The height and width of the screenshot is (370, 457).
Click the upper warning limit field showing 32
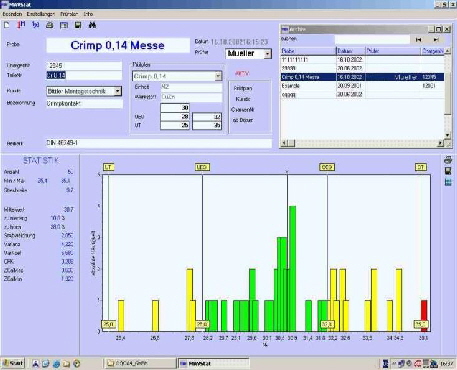pyautogui.click(x=207, y=117)
